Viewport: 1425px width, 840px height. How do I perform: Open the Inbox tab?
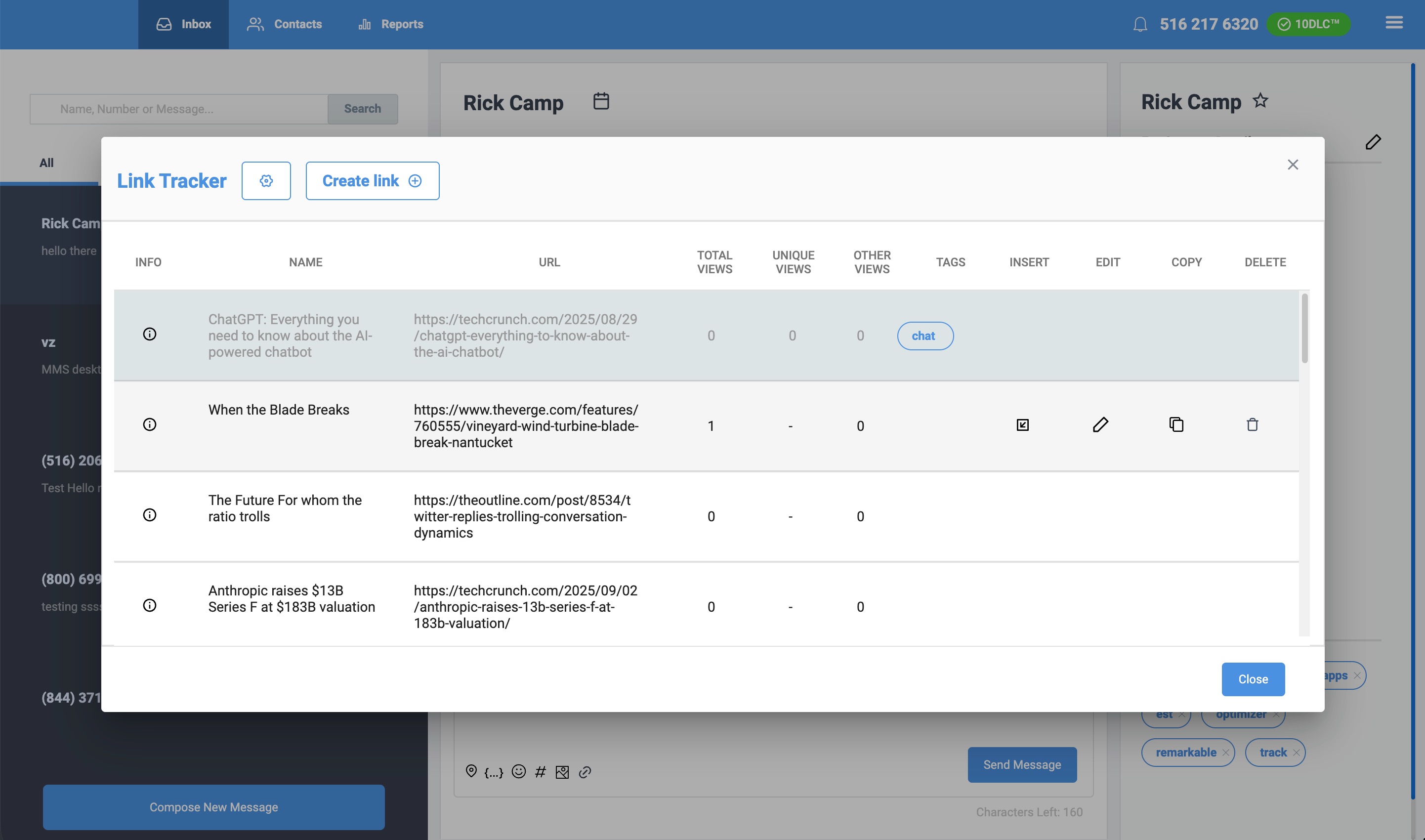point(183,24)
